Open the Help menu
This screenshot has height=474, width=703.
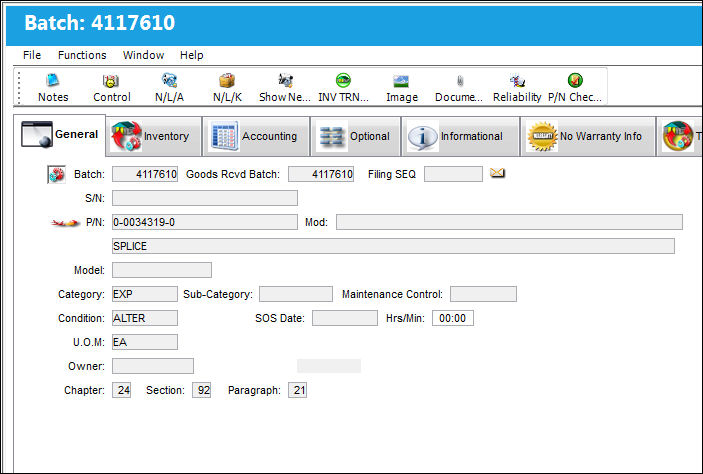191,55
